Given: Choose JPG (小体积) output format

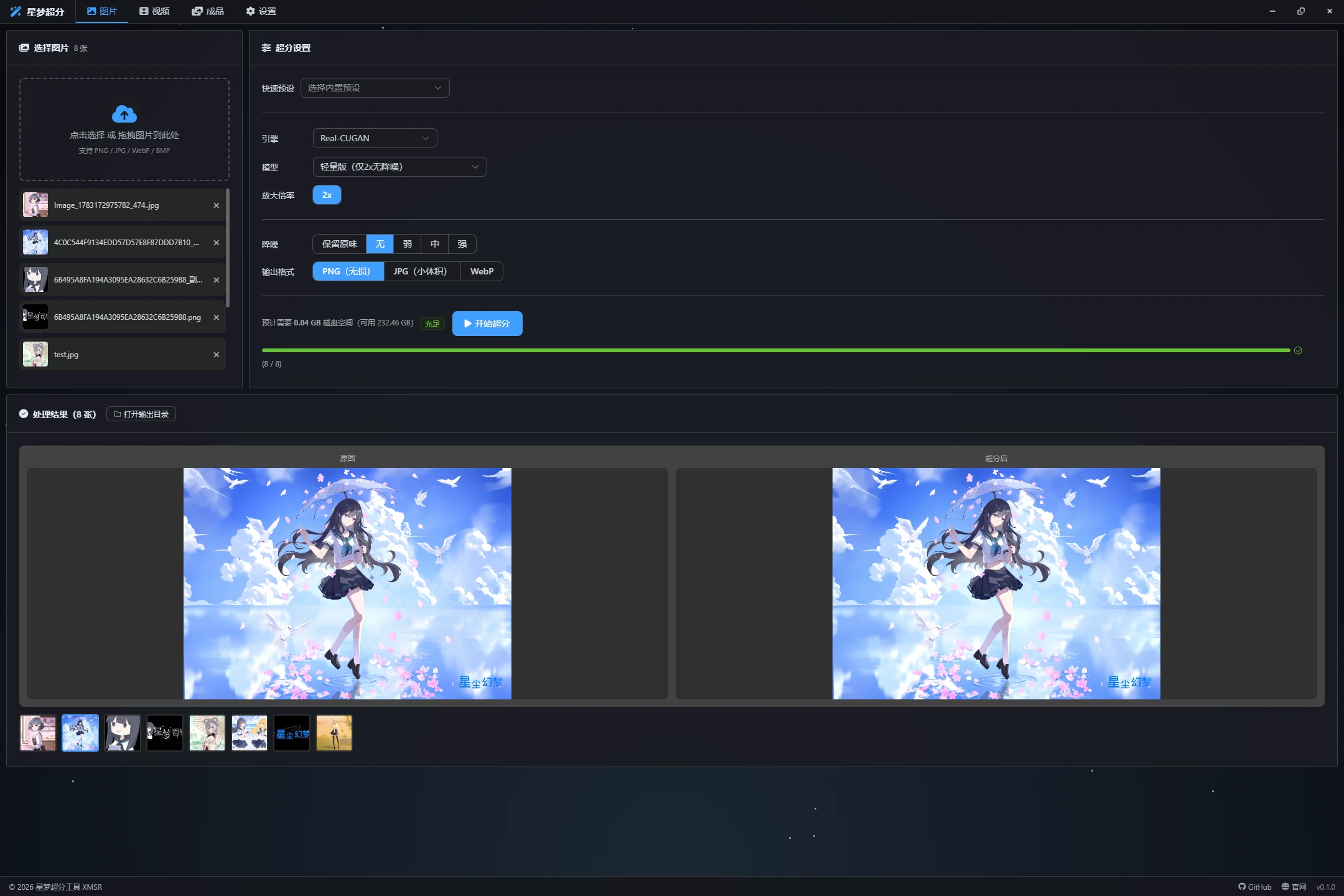Looking at the screenshot, I should 422,271.
